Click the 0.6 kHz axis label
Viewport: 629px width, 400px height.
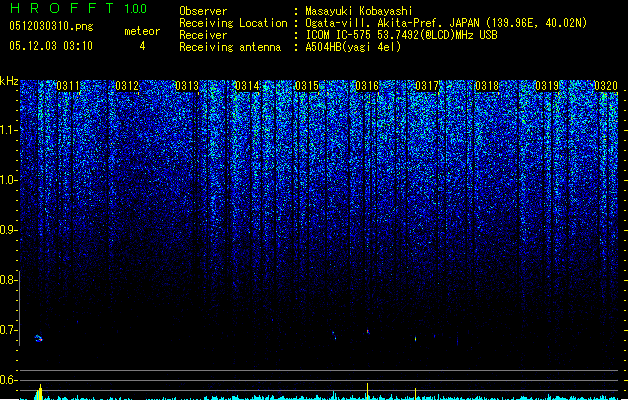[x=9, y=380]
